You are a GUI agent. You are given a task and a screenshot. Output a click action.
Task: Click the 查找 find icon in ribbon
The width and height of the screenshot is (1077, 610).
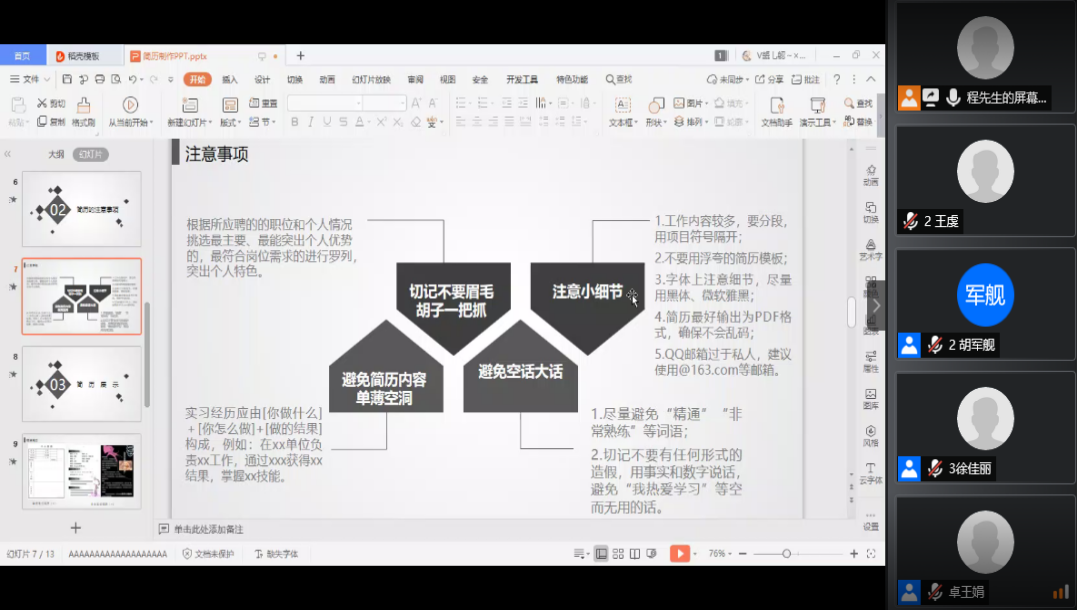(x=858, y=103)
